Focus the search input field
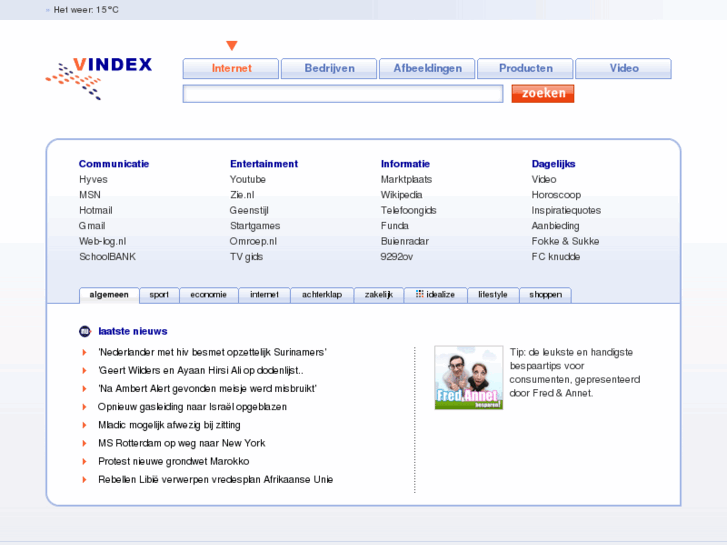Image resolution: width=727 pixels, height=545 pixels. tap(343, 94)
